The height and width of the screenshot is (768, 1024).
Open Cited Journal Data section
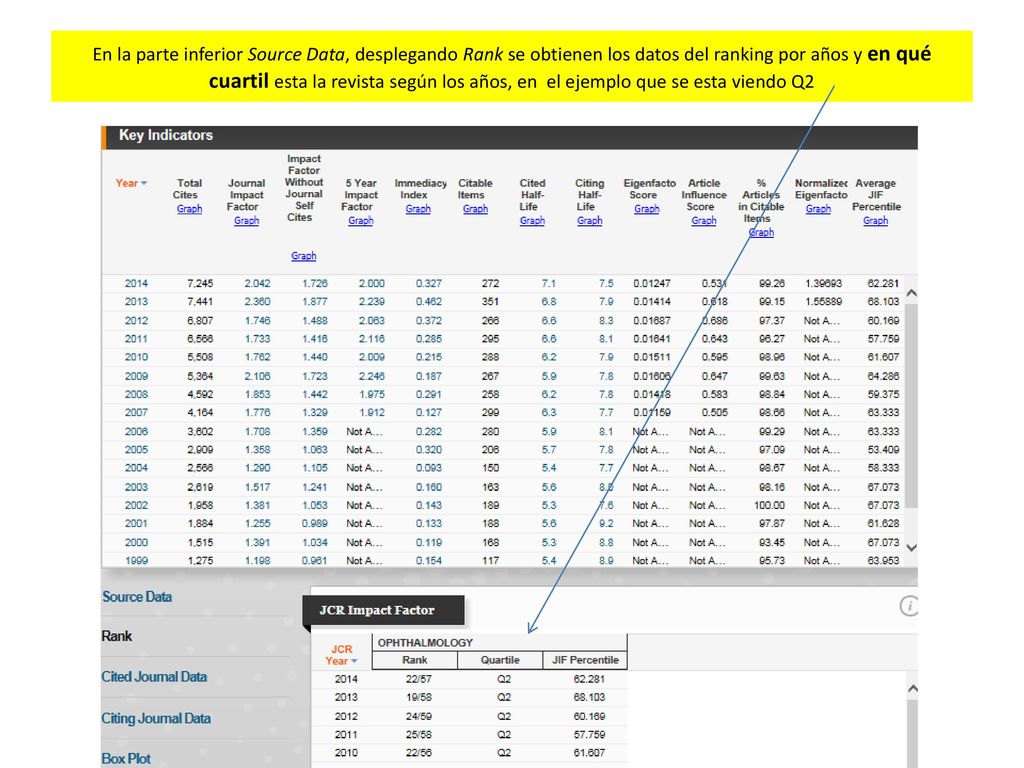pos(154,677)
